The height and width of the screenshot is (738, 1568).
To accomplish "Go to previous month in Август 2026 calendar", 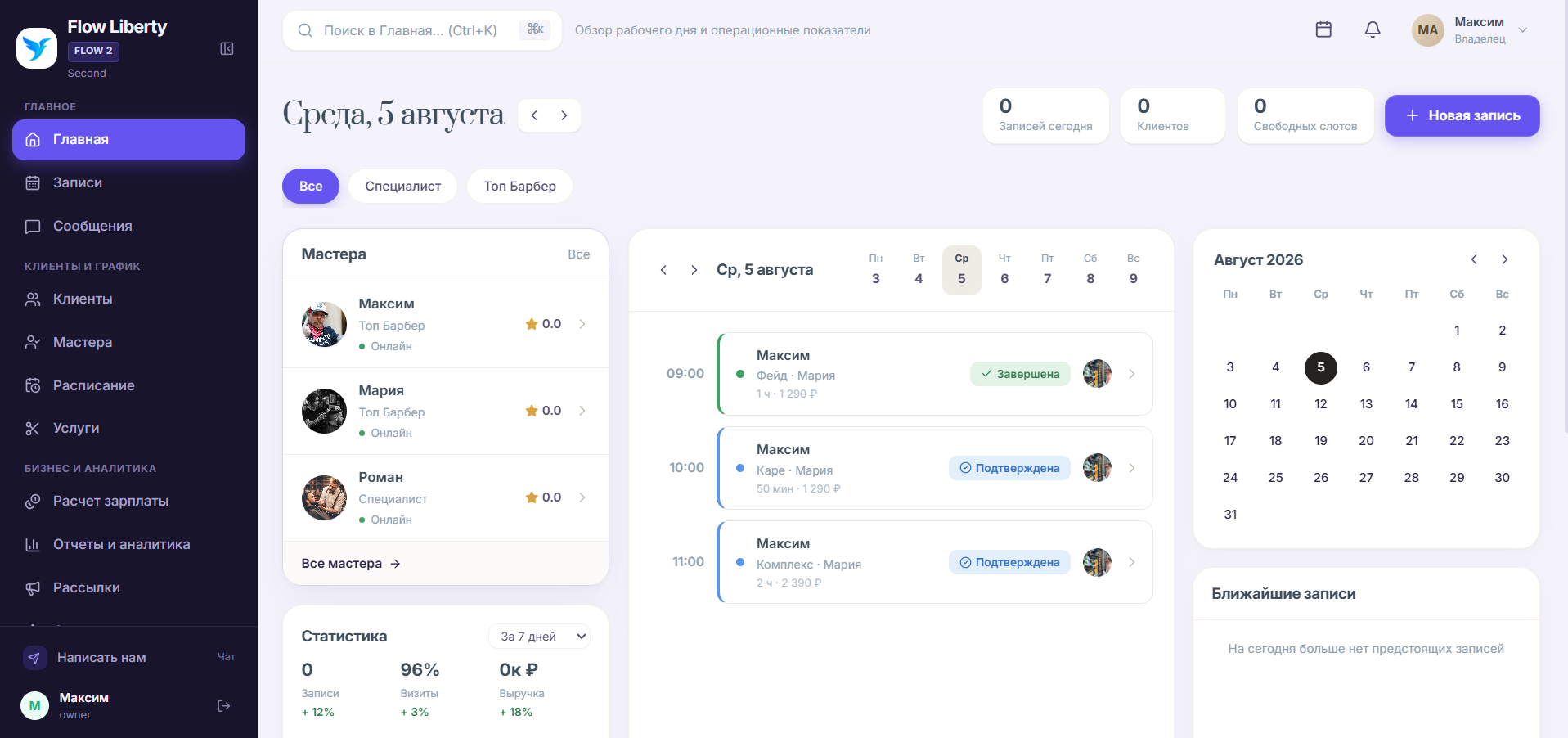I will (x=1474, y=259).
